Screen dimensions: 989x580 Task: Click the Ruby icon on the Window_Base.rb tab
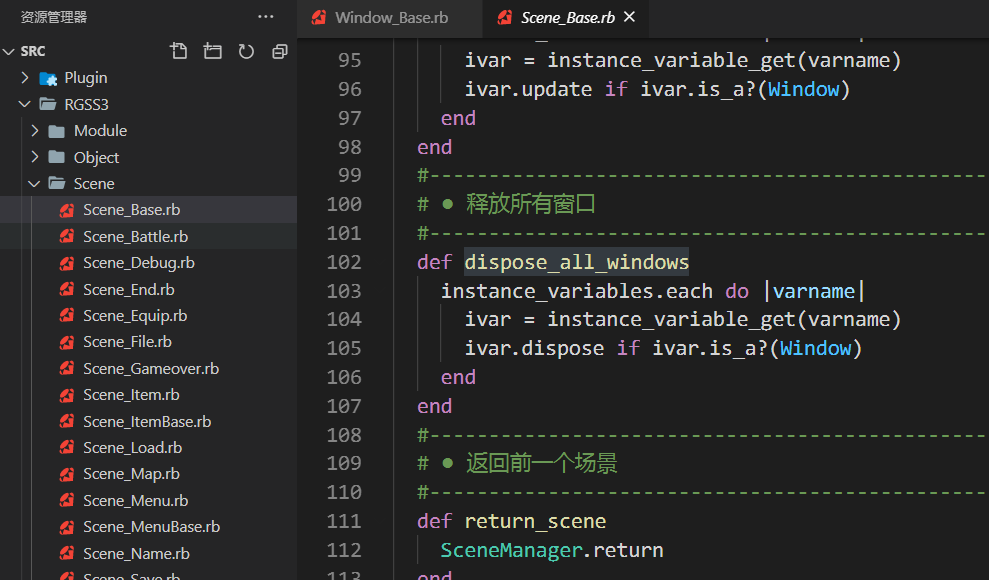pos(319,18)
